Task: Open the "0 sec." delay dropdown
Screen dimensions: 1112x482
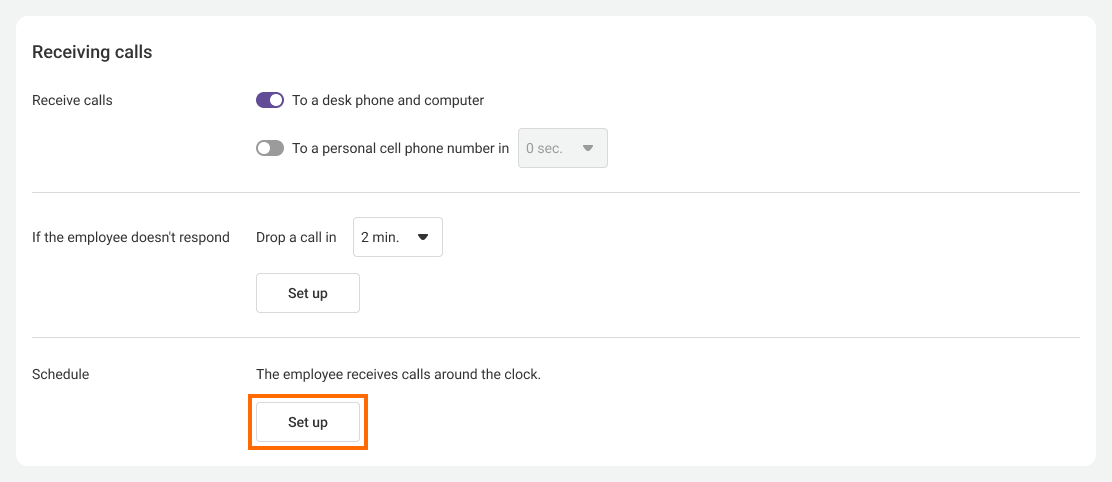Action: (x=562, y=148)
